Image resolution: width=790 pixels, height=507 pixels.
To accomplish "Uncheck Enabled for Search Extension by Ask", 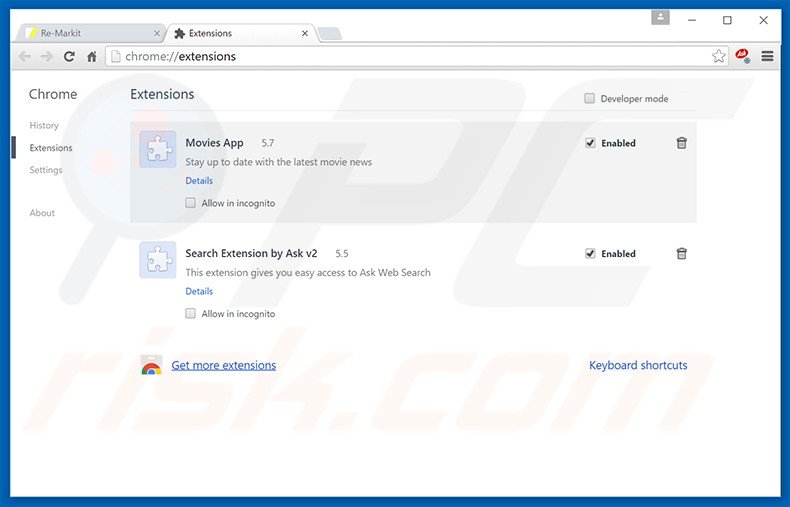I will pos(590,254).
